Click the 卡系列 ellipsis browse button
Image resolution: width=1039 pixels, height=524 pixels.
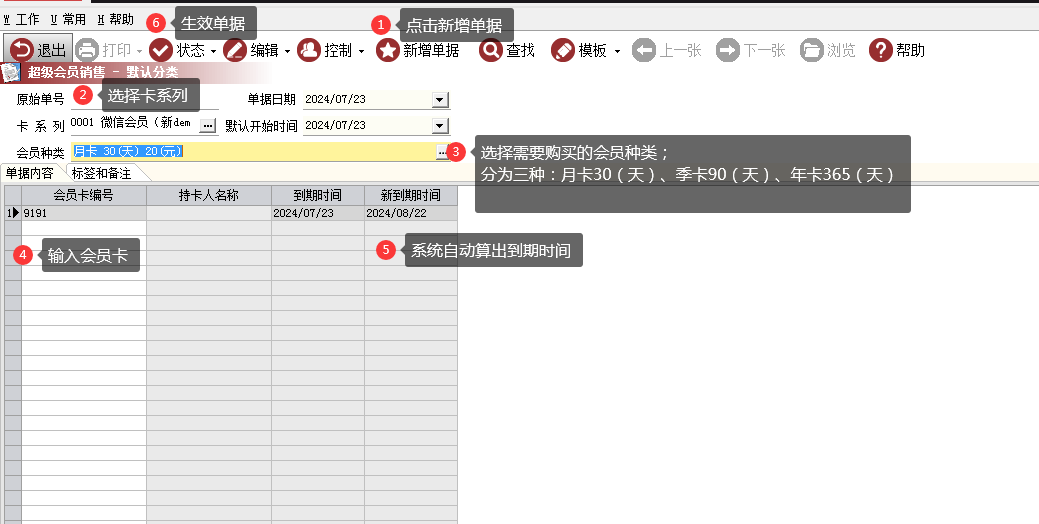click(208, 125)
